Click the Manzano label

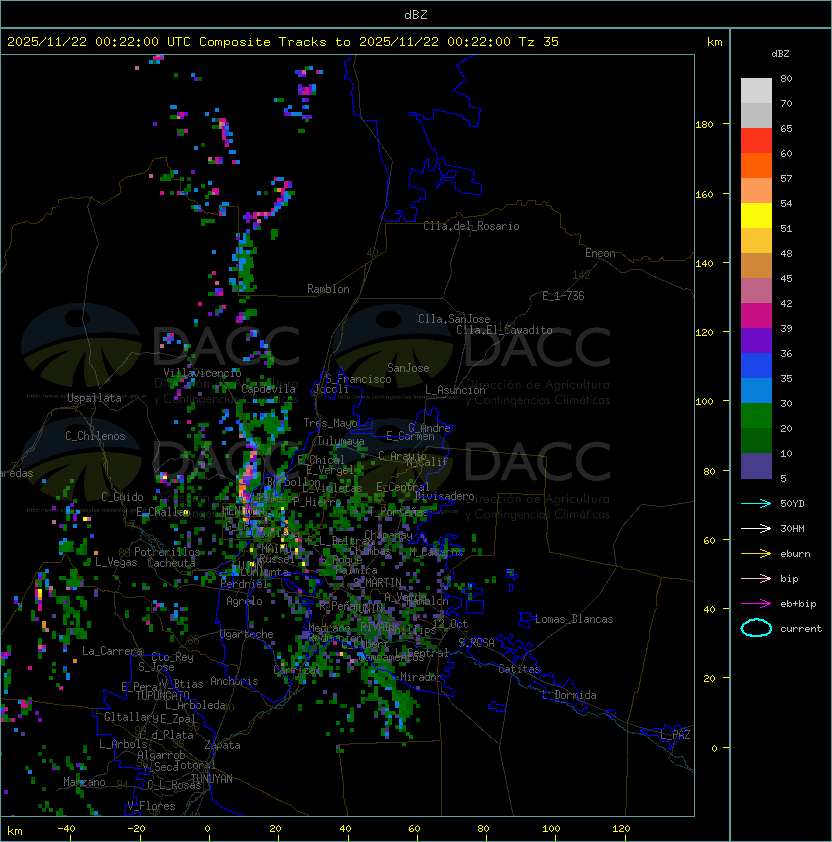(x=84, y=782)
